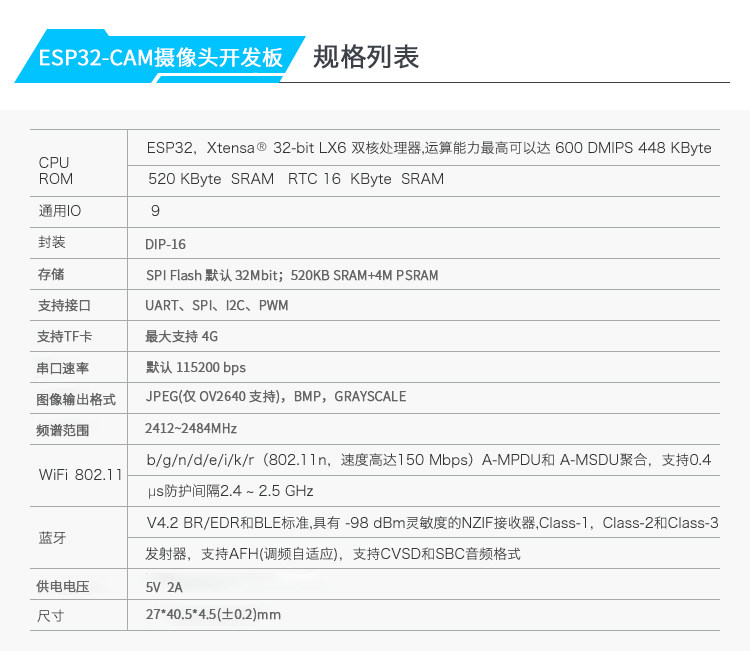Screen dimensions: 750x651
Task: Click the V4.2 BR/EDR和BLE标准 line
Action: tap(432, 523)
